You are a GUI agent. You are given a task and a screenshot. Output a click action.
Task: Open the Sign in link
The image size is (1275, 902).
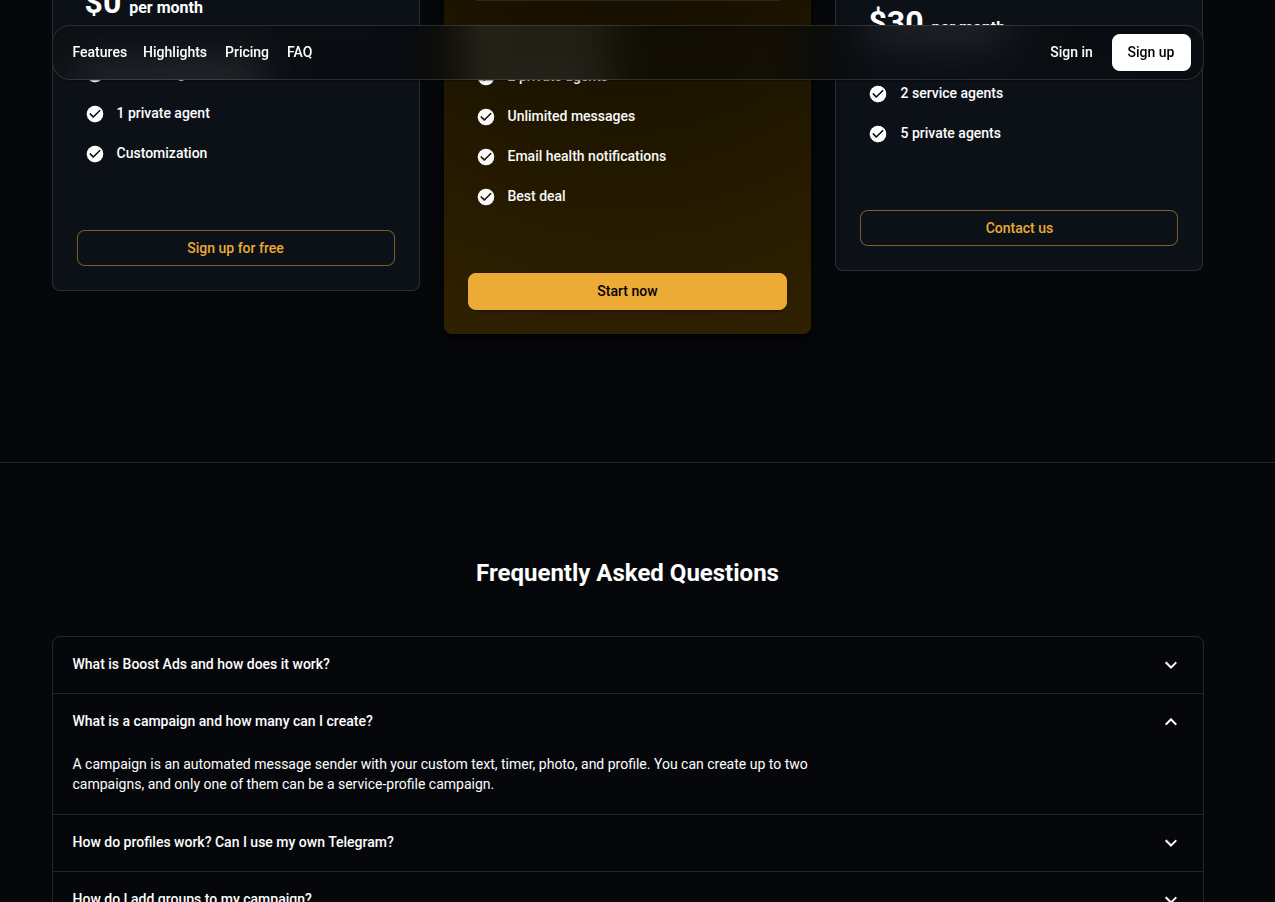click(x=1071, y=52)
